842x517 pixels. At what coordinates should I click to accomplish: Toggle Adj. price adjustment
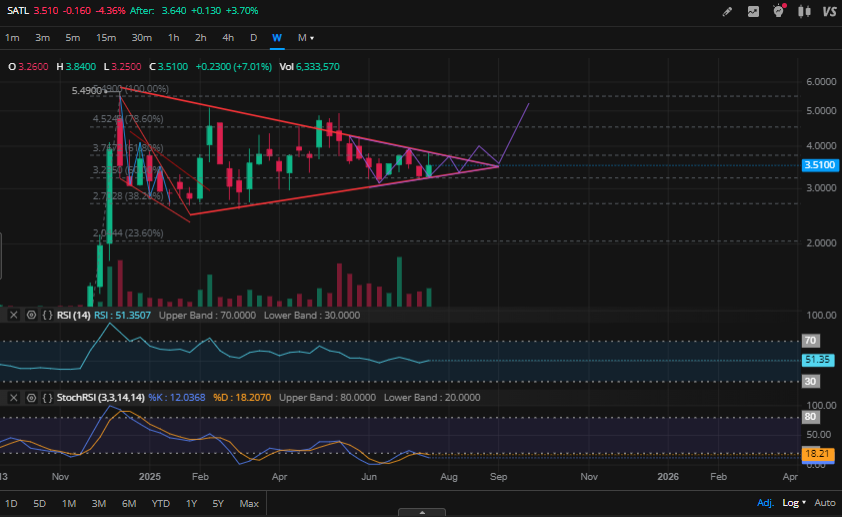click(765, 503)
